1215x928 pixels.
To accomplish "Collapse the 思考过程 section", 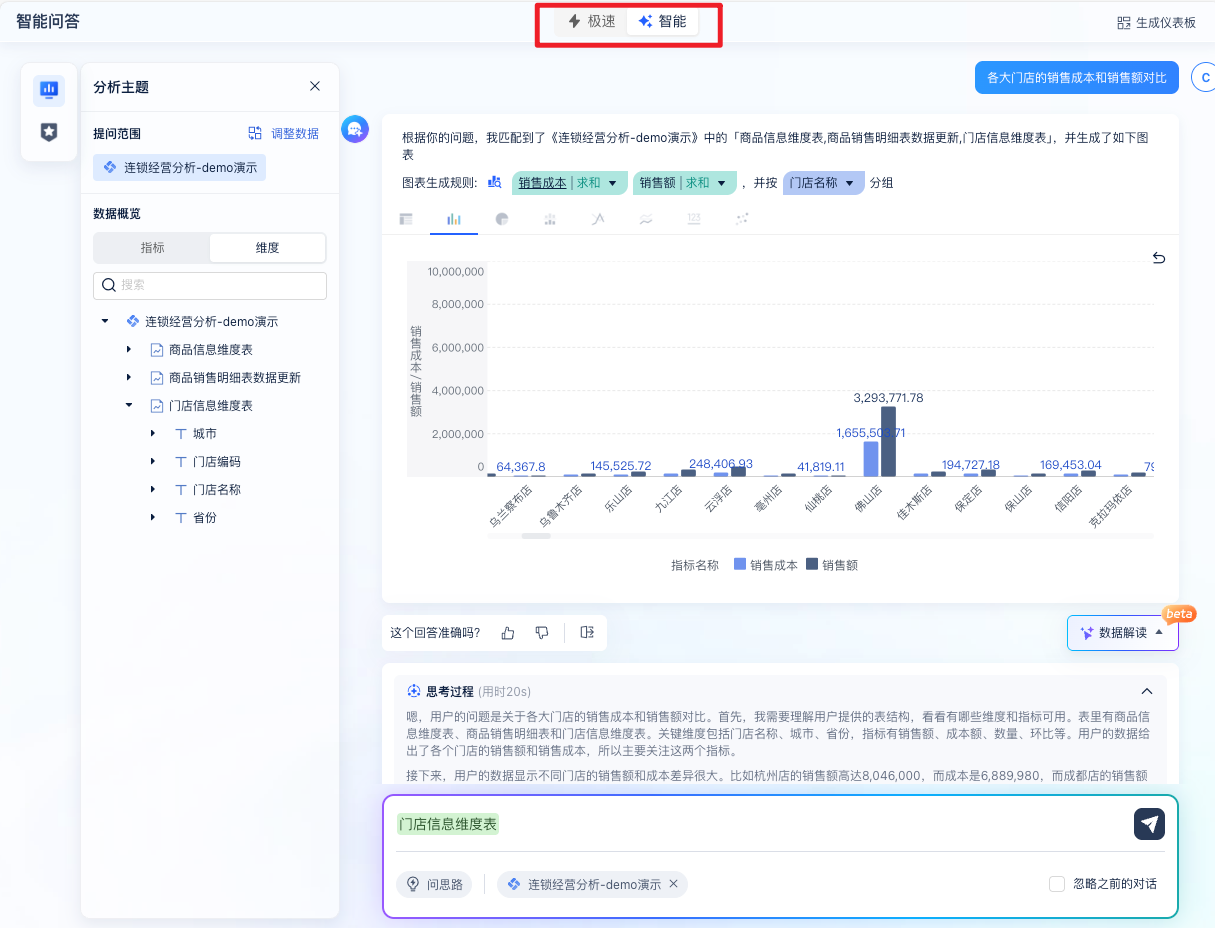I will coord(1147,691).
